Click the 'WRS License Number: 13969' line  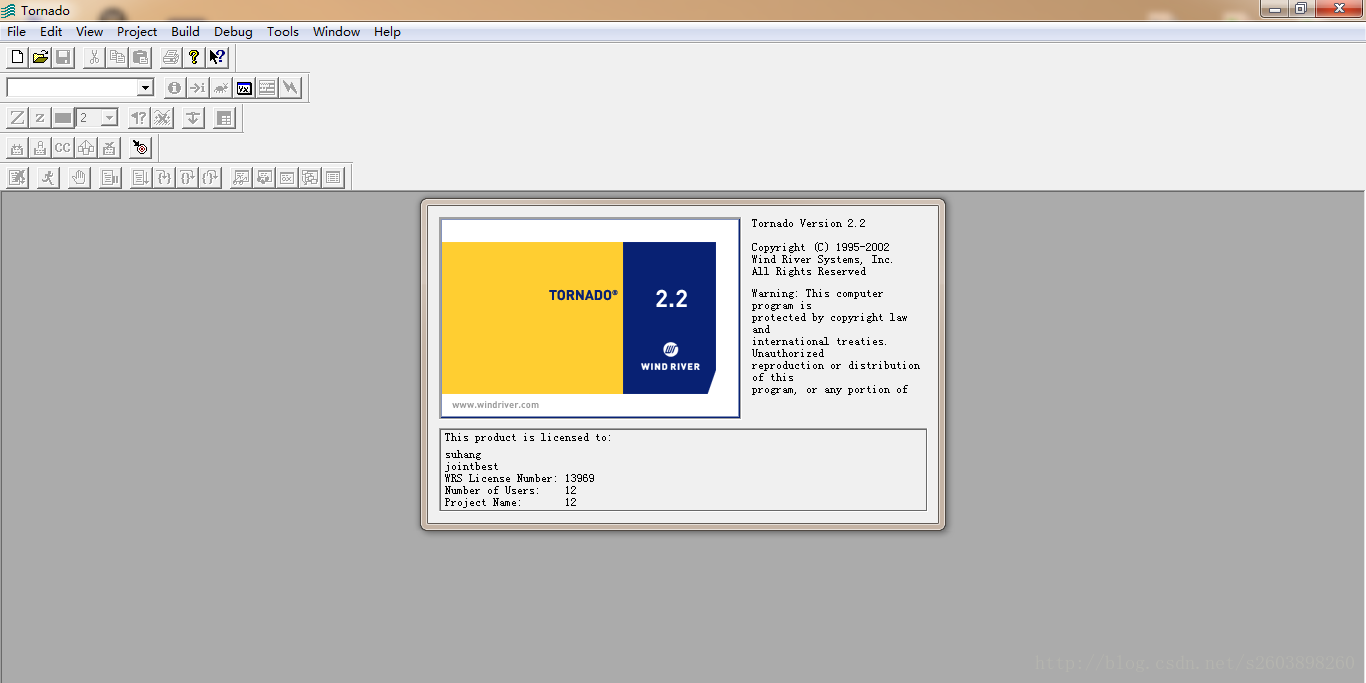click(519, 479)
